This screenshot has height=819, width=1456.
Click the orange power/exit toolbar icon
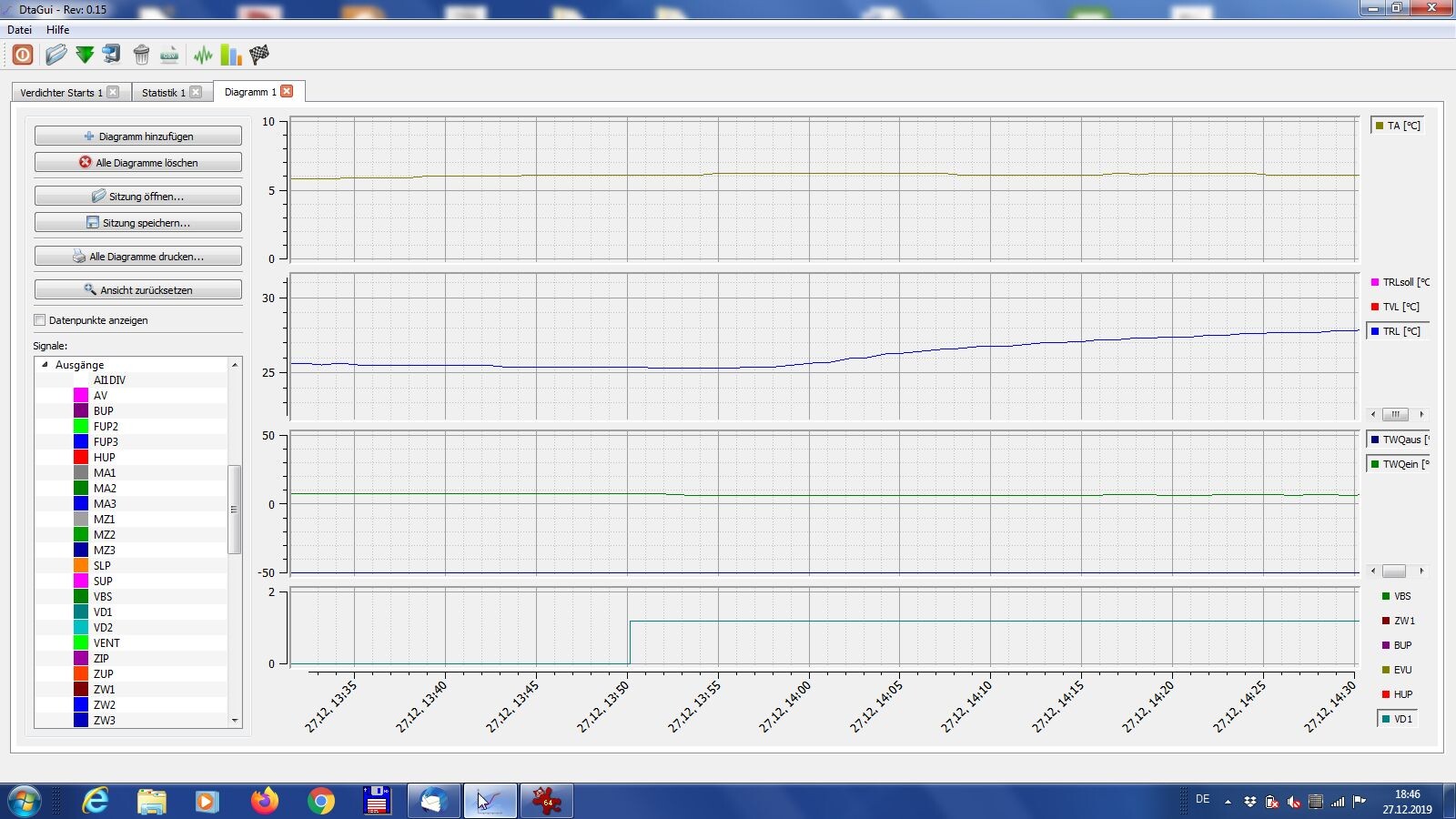pos(23,55)
